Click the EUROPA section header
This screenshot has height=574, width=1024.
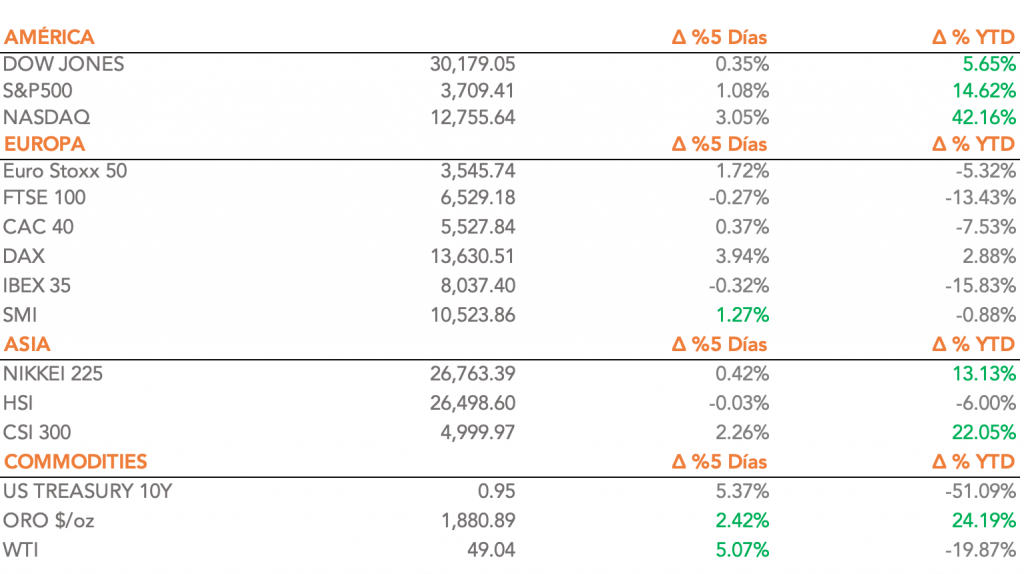tap(44, 144)
